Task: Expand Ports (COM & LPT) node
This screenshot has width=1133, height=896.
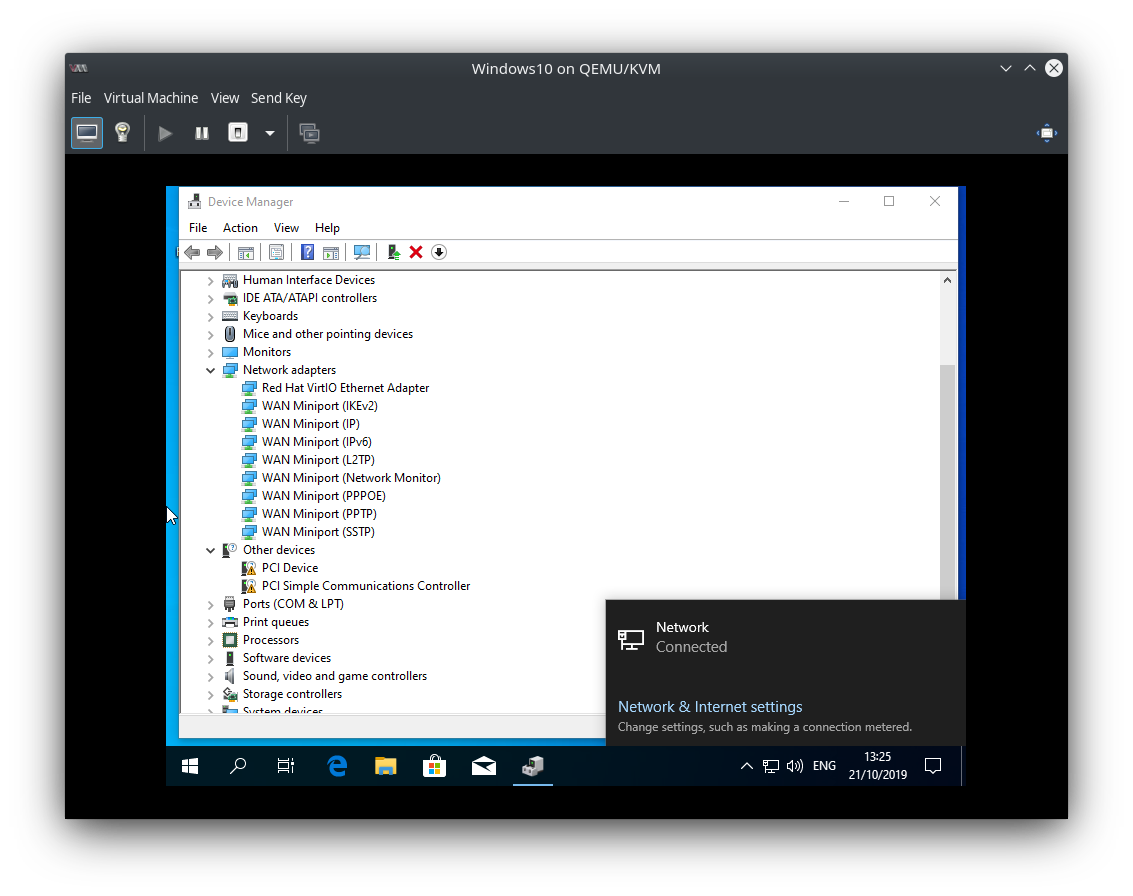Action: pos(210,605)
